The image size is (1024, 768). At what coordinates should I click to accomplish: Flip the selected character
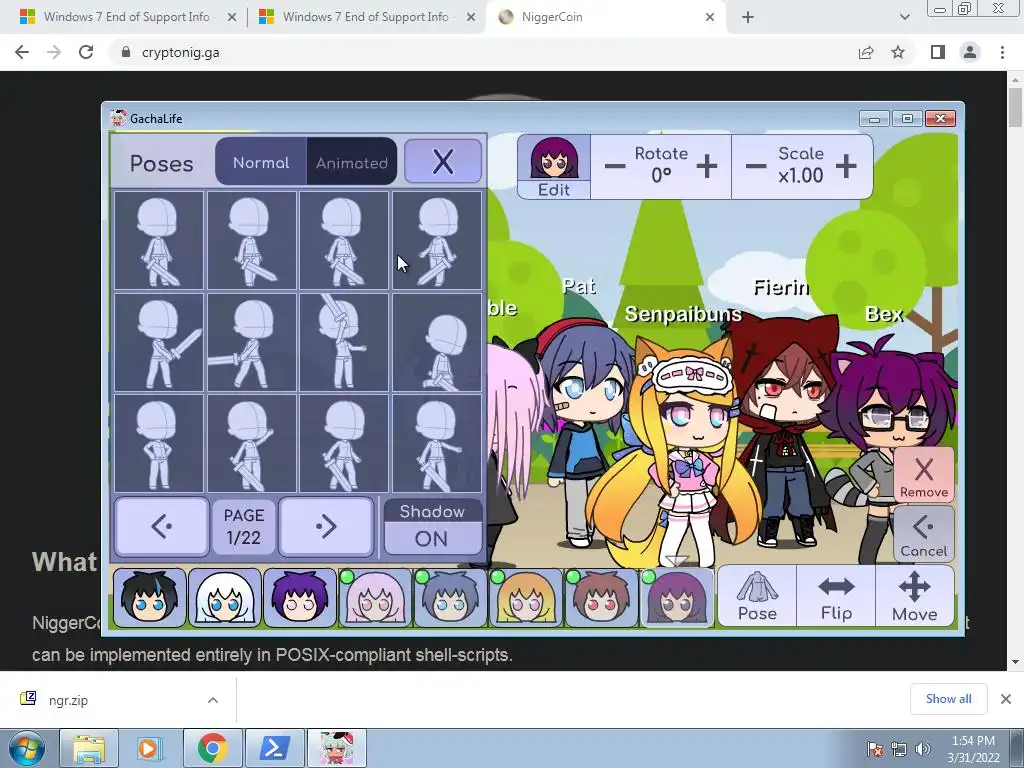pos(836,596)
